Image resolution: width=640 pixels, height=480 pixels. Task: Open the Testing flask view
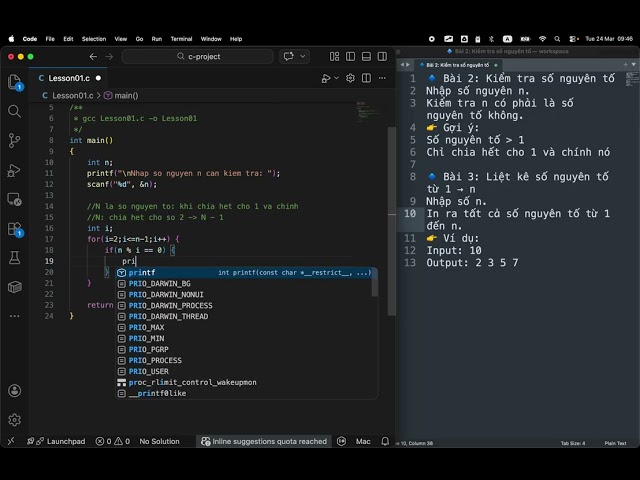[15, 258]
